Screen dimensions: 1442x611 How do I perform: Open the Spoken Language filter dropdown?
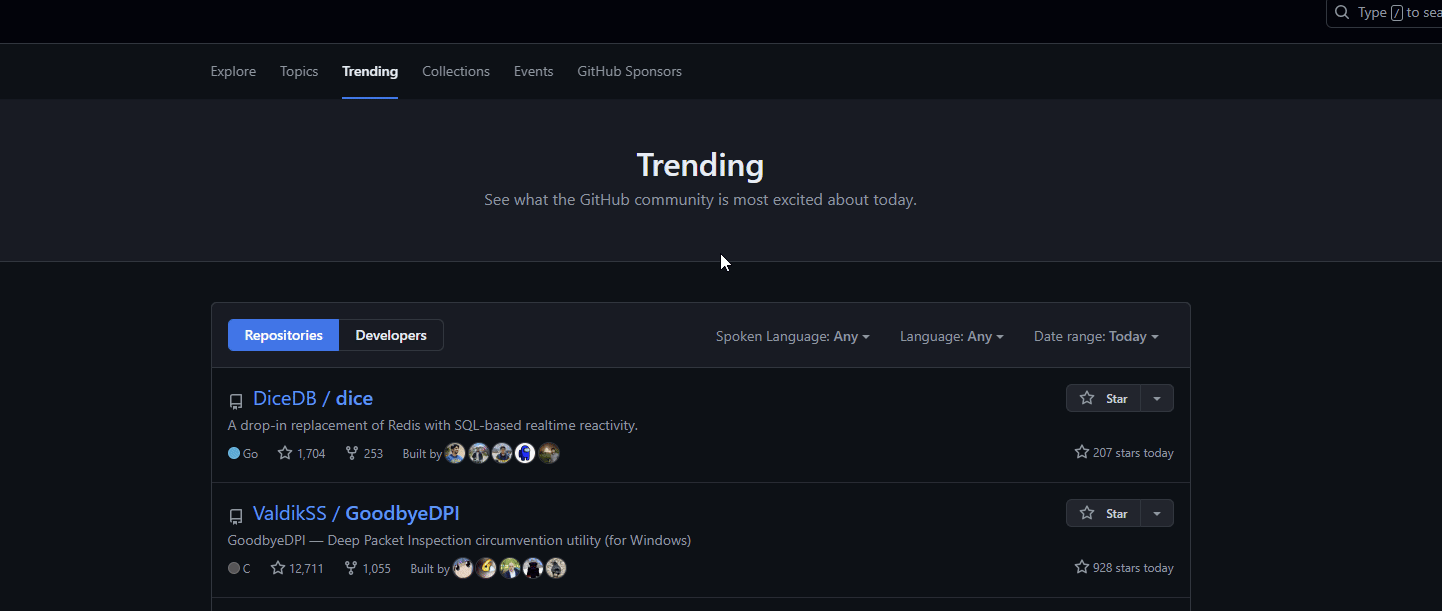point(792,336)
